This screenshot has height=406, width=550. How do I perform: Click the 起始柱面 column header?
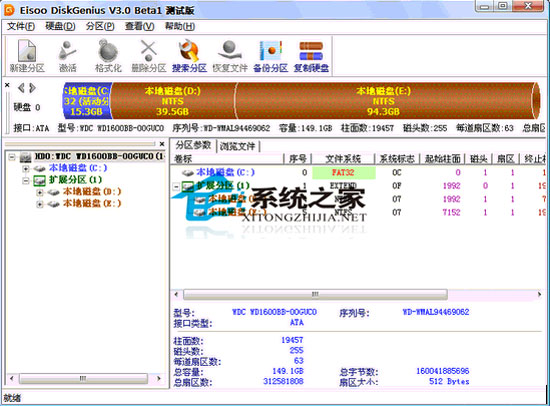point(442,159)
